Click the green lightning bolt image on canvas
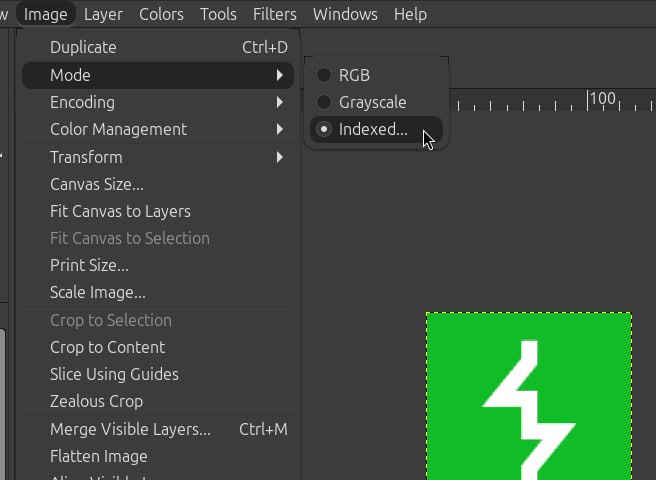The image size is (656, 480). pyautogui.click(x=529, y=396)
